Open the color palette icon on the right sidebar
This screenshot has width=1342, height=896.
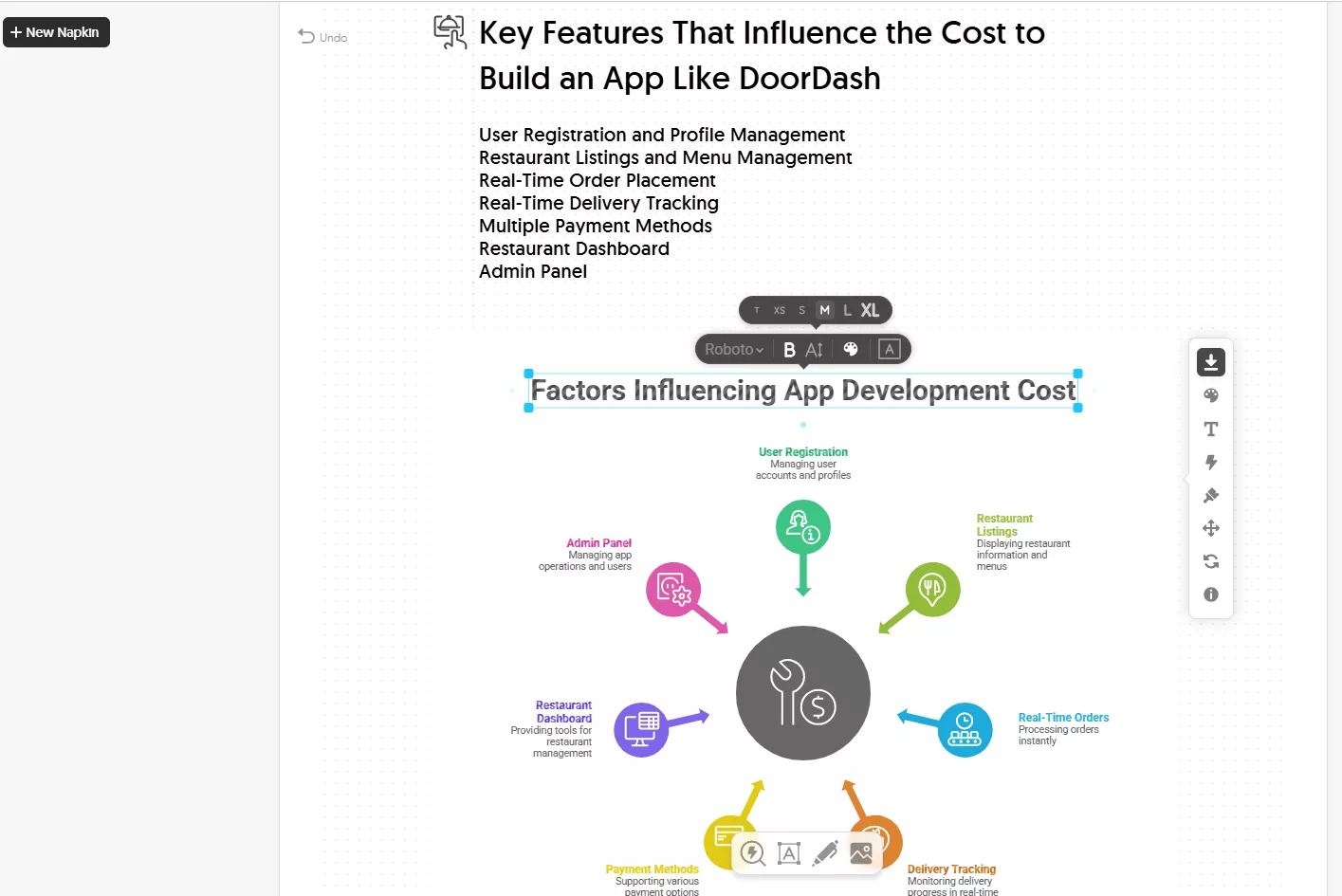click(1211, 395)
